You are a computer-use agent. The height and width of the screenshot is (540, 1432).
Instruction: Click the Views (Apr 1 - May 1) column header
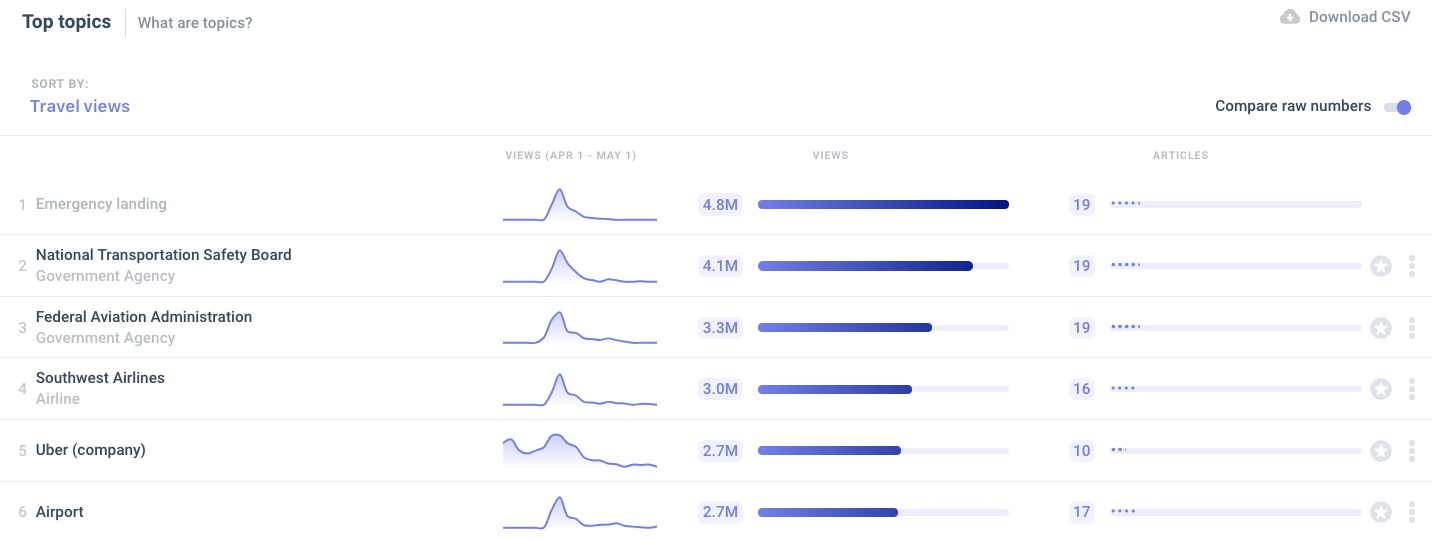571,156
